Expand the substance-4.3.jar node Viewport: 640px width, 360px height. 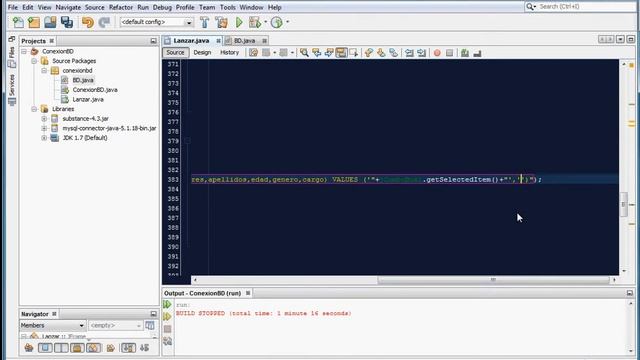click(44, 119)
